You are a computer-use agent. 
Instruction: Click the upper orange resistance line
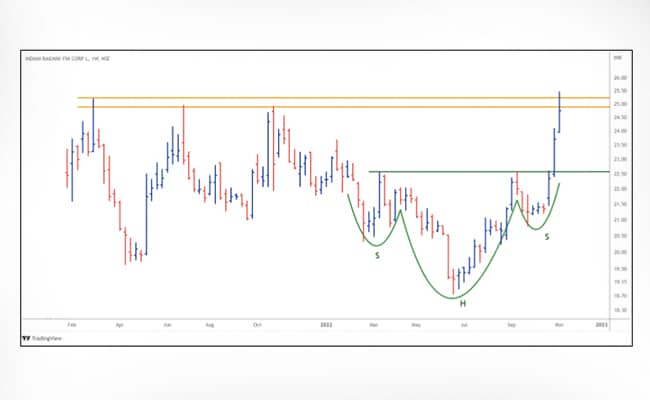pyautogui.click(x=300, y=98)
